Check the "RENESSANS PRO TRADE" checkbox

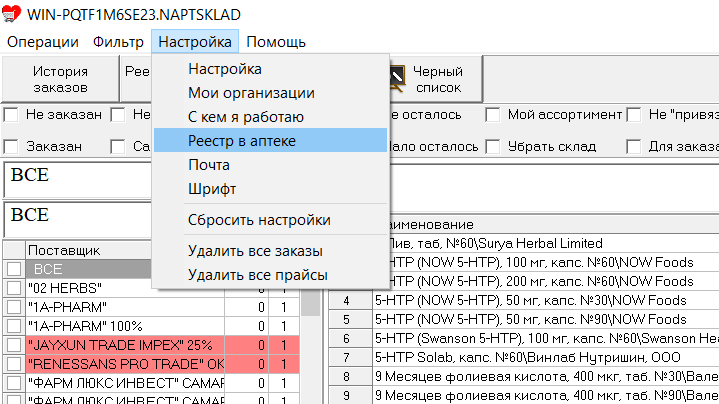14,364
